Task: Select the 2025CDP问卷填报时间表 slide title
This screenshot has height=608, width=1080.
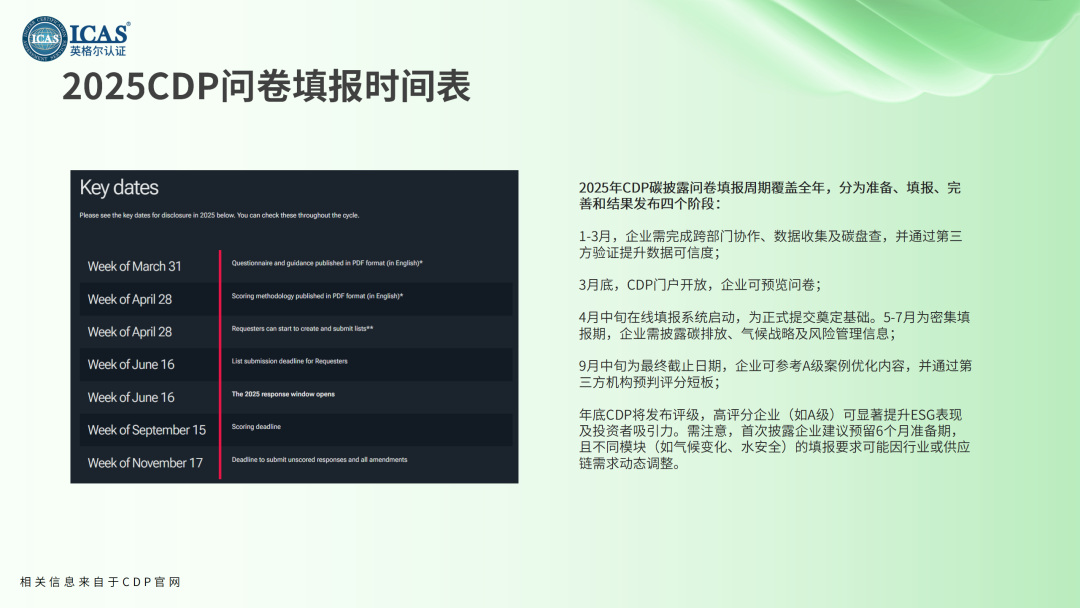Action: click(266, 87)
